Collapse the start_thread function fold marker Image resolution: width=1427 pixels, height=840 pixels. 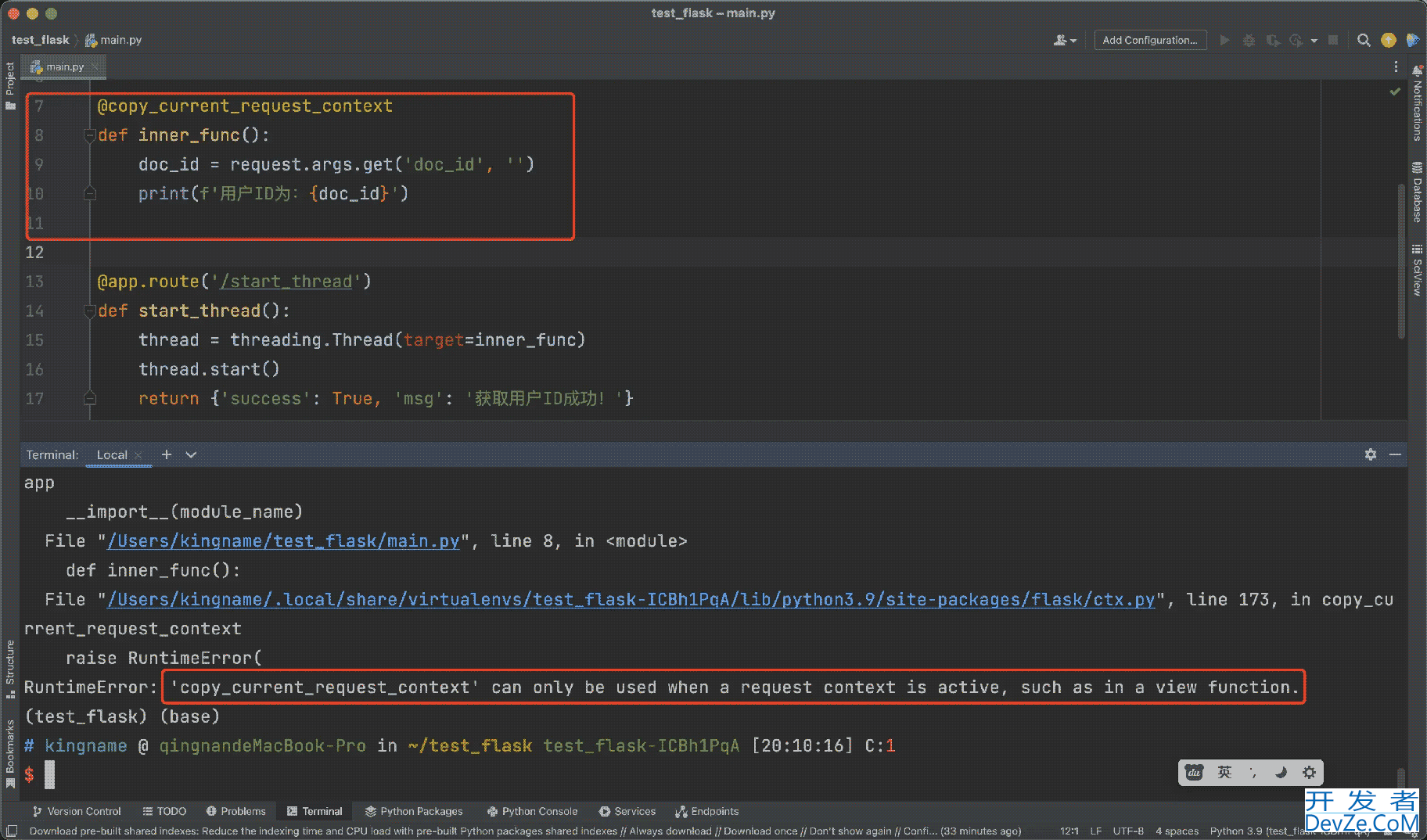(90, 311)
